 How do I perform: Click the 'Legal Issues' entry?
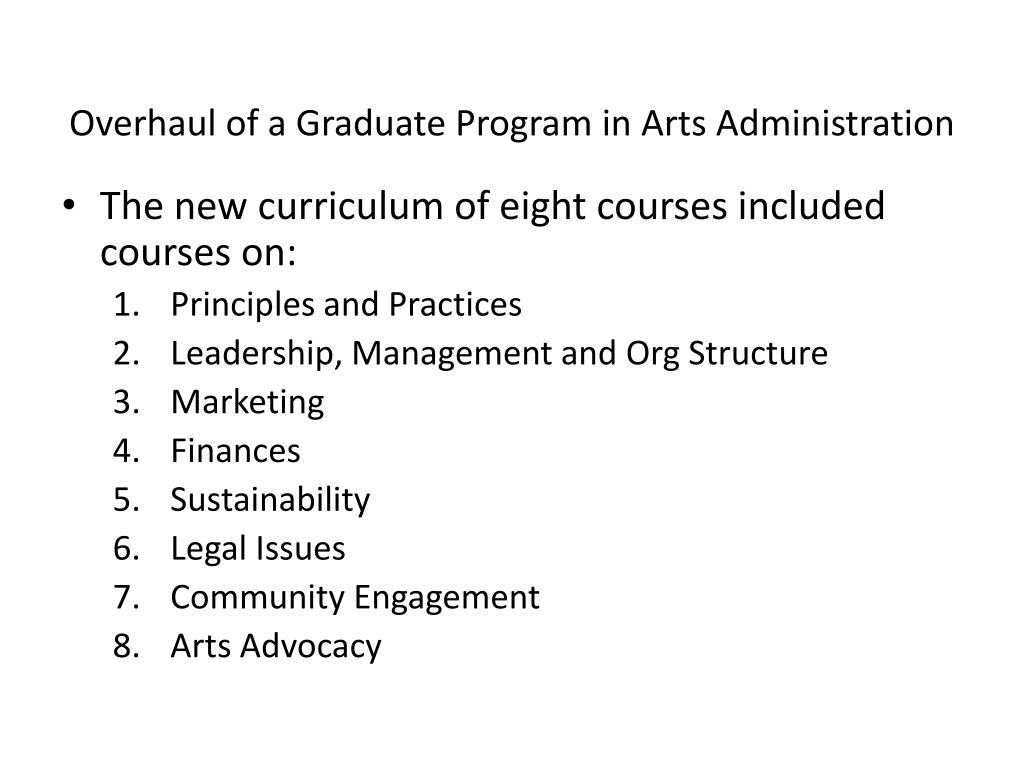coord(258,549)
